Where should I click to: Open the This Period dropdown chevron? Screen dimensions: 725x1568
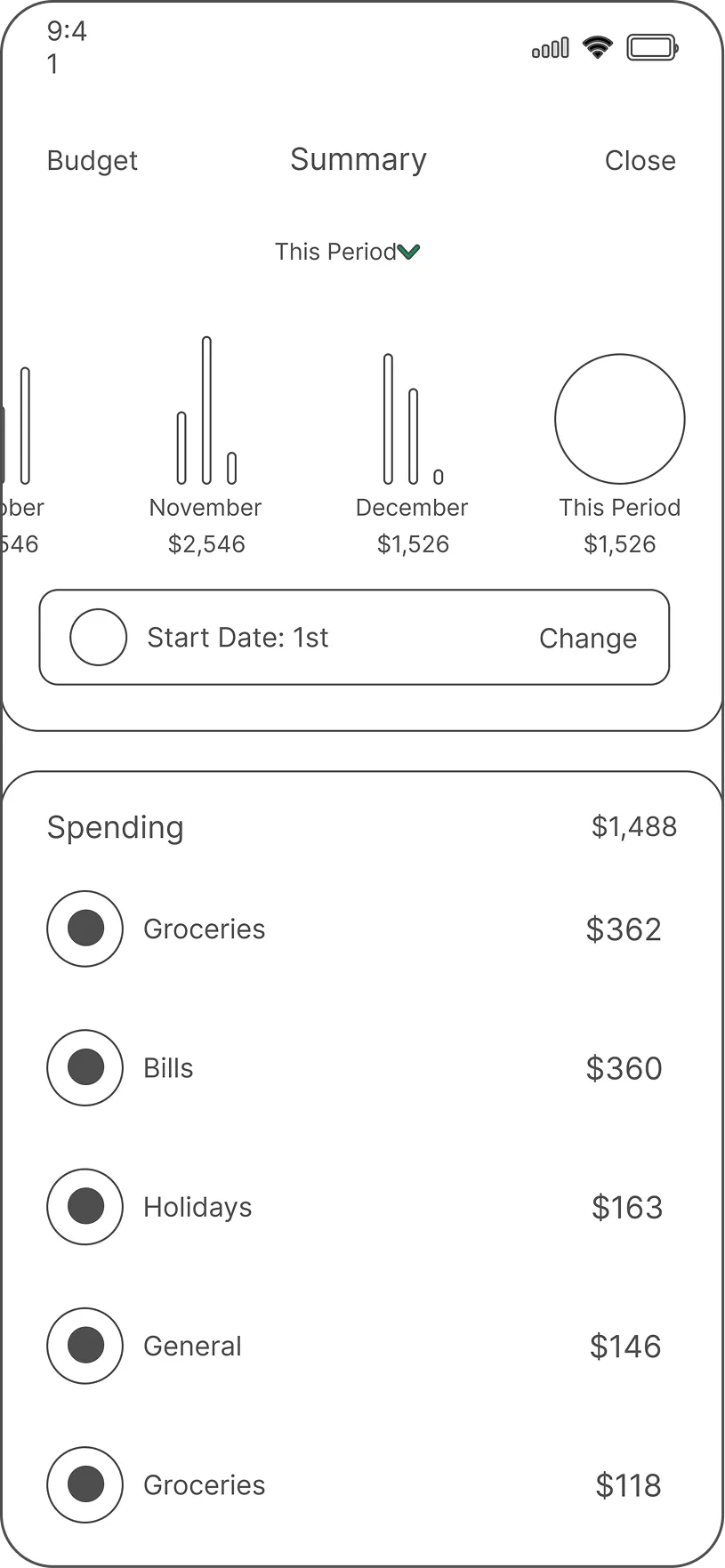408,253
